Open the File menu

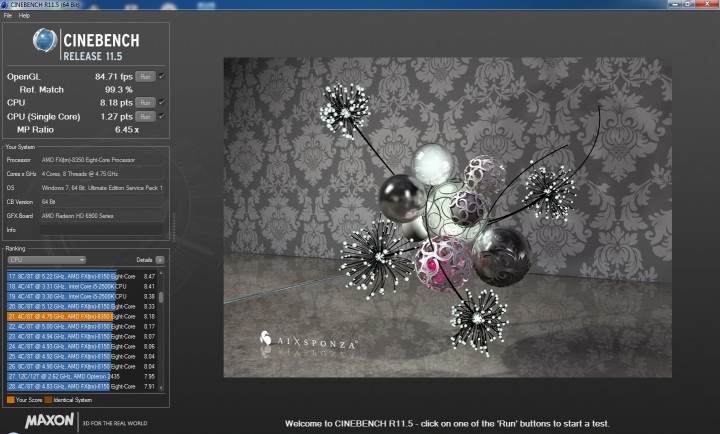click(8, 16)
